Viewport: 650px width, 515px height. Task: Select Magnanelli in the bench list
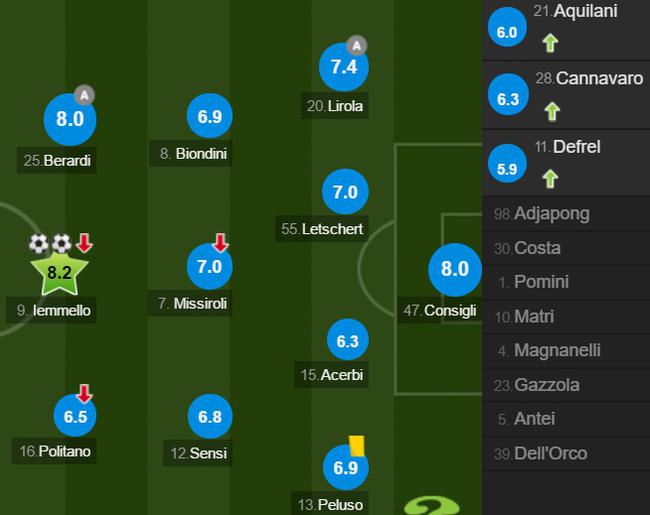[x=566, y=351]
